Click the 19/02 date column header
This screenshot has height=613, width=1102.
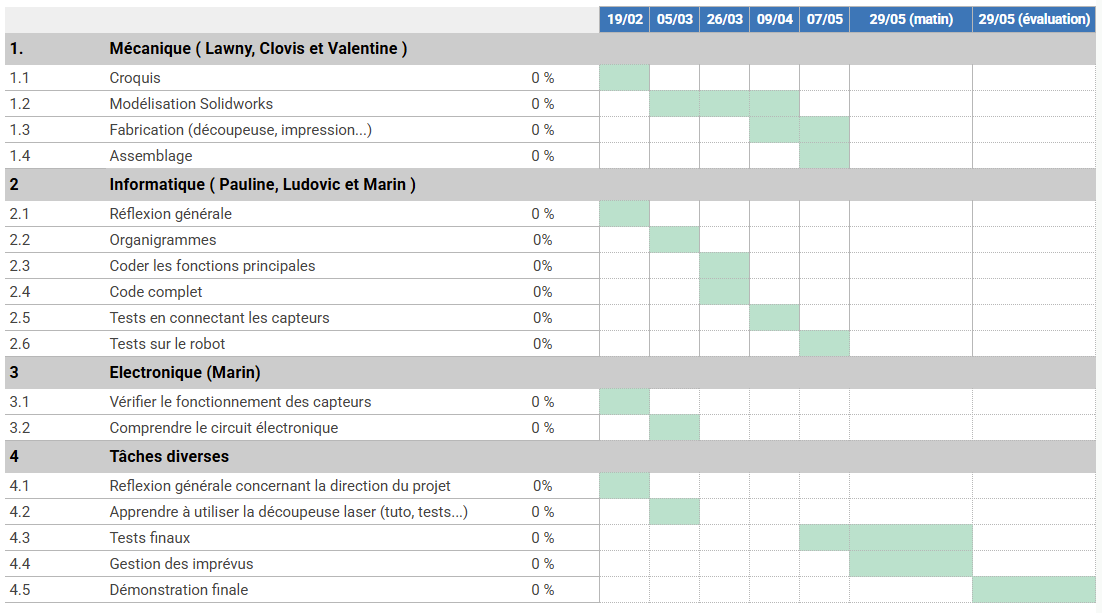624,19
